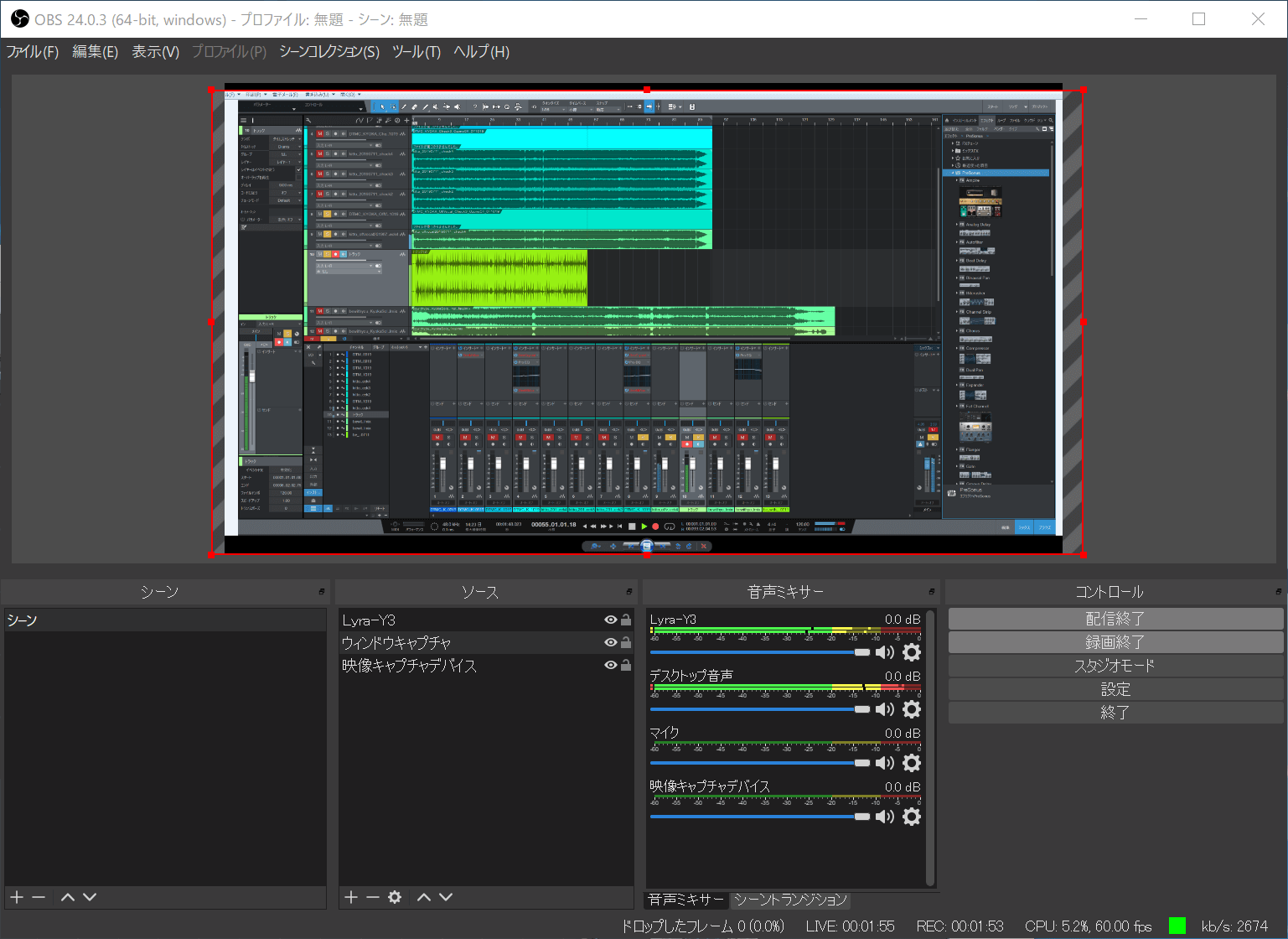Open 設定 from the controls panel
1288x939 pixels.
1115,689
